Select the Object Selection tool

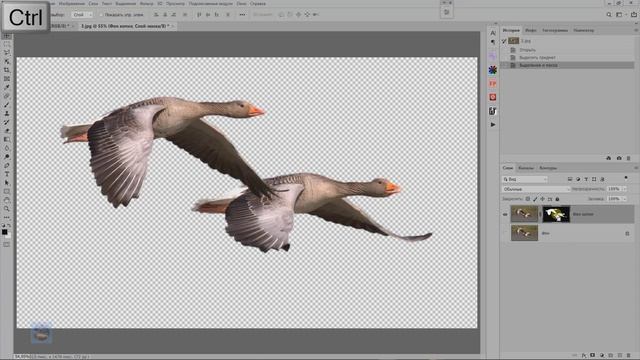7,61
